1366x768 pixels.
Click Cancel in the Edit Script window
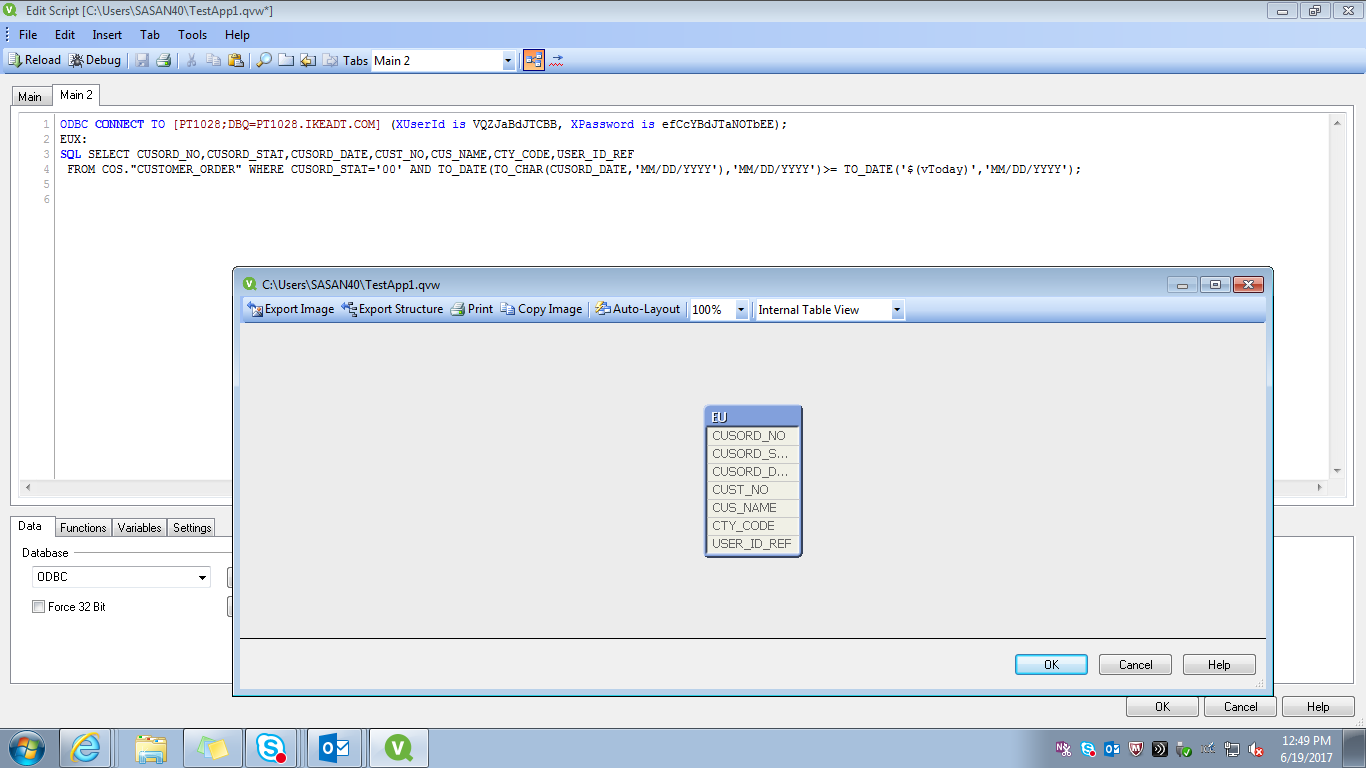[1240, 707]
